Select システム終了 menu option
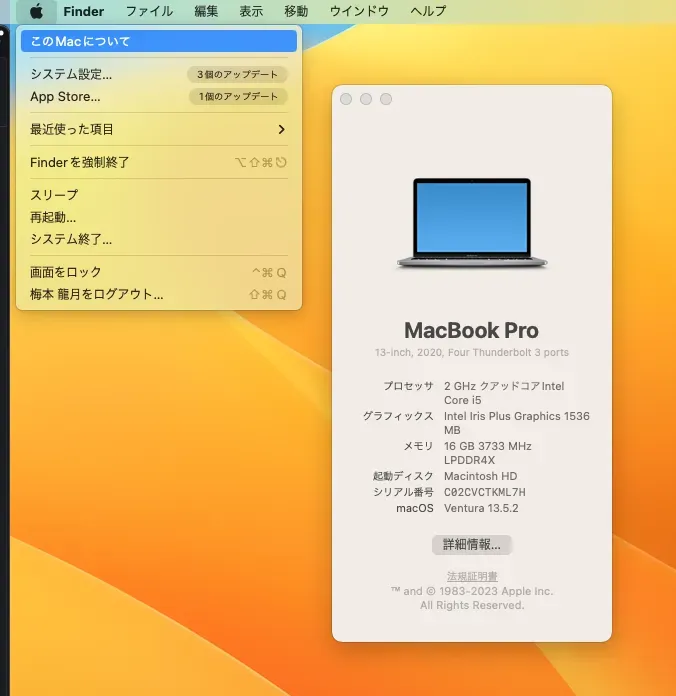The width and height of the screenshot is (676, 696). [71, 239]
